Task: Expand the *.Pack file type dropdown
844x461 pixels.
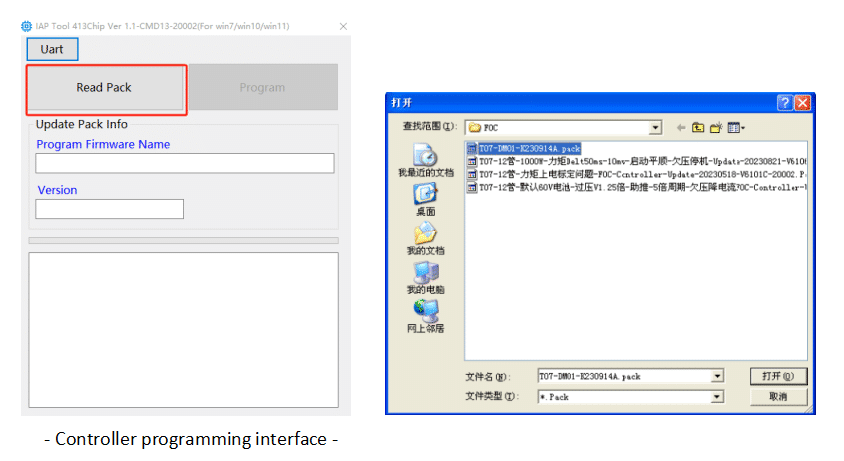Action: (717, 397)
